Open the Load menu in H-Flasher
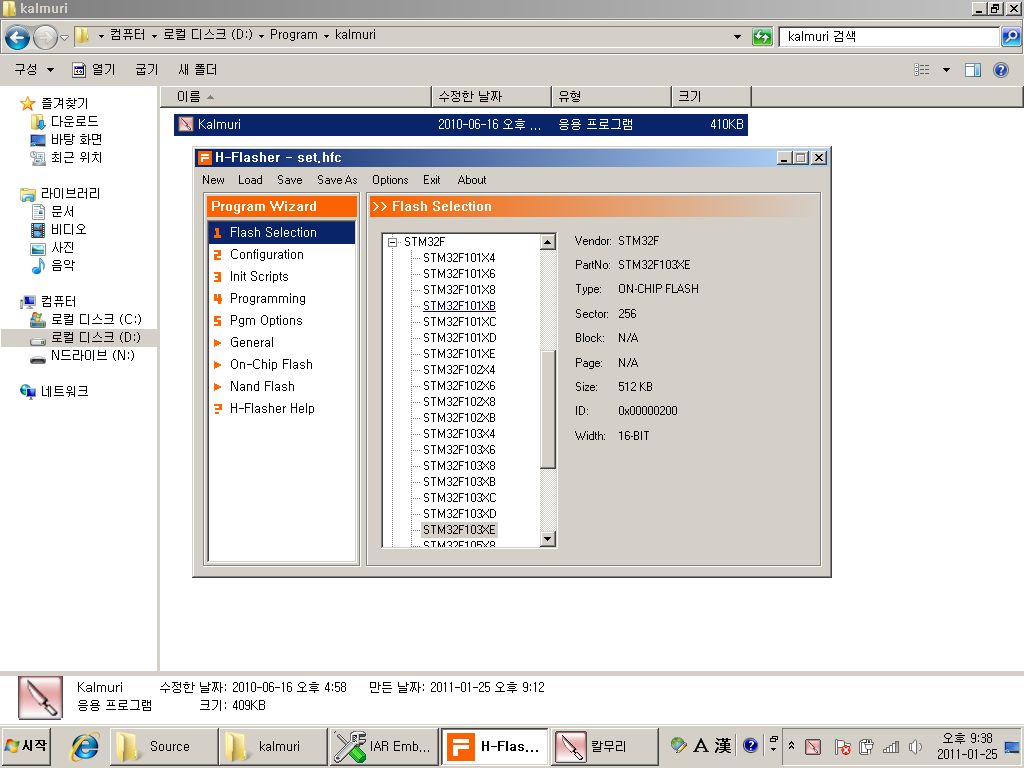 click(x=250, y=180)
